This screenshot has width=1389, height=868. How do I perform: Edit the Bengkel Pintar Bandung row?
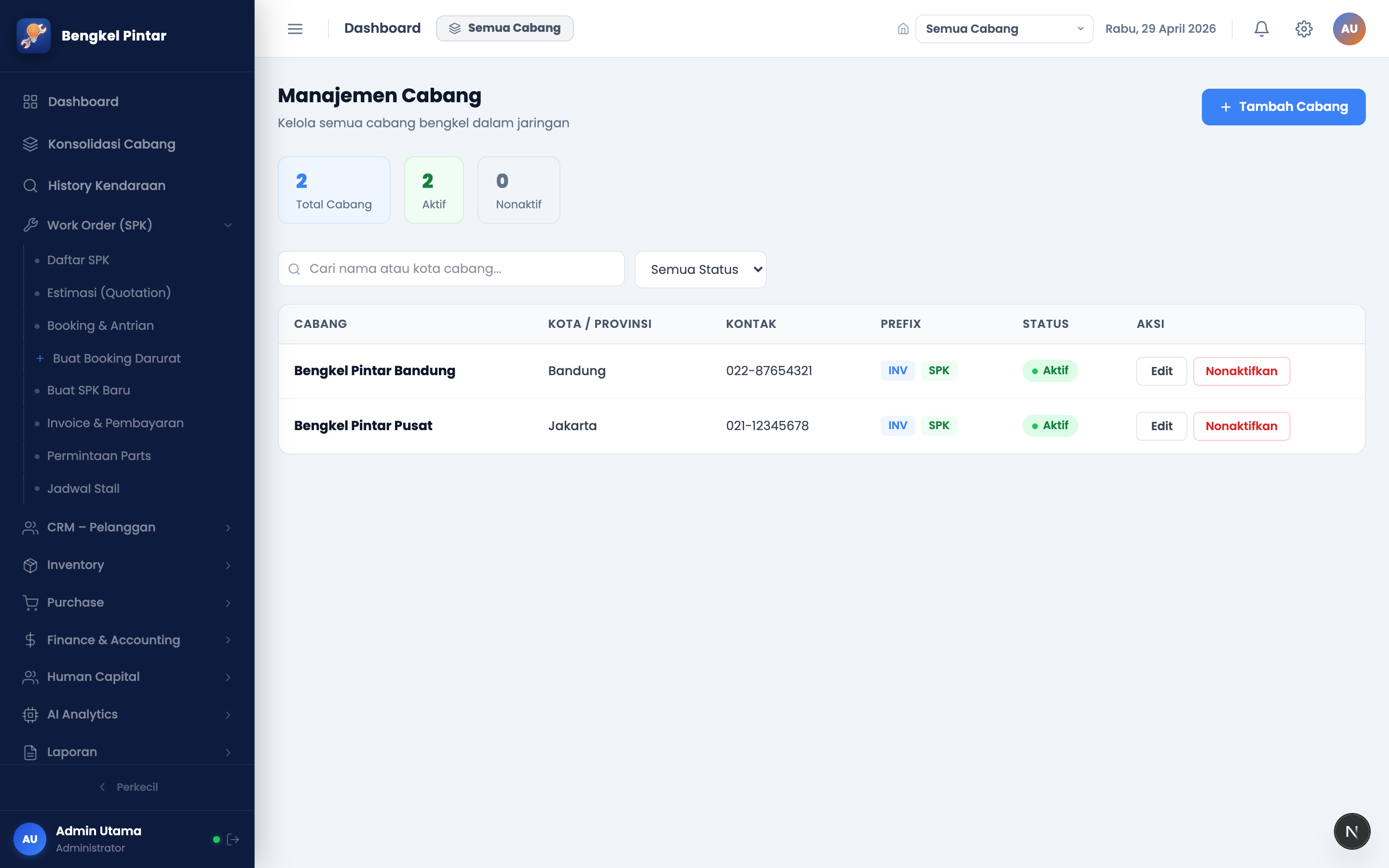pos(1161,371)
